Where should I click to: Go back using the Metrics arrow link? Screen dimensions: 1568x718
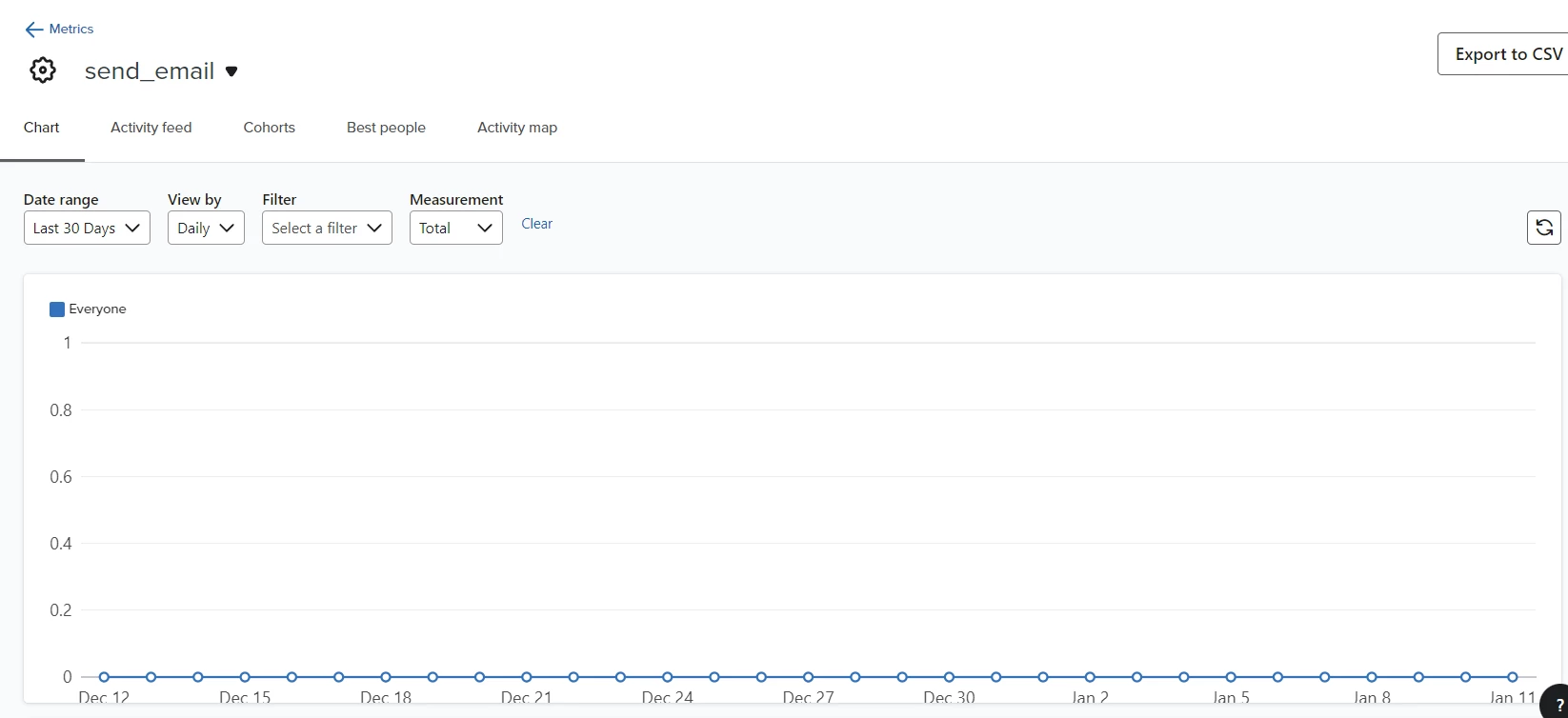click(x=59, y=30)
